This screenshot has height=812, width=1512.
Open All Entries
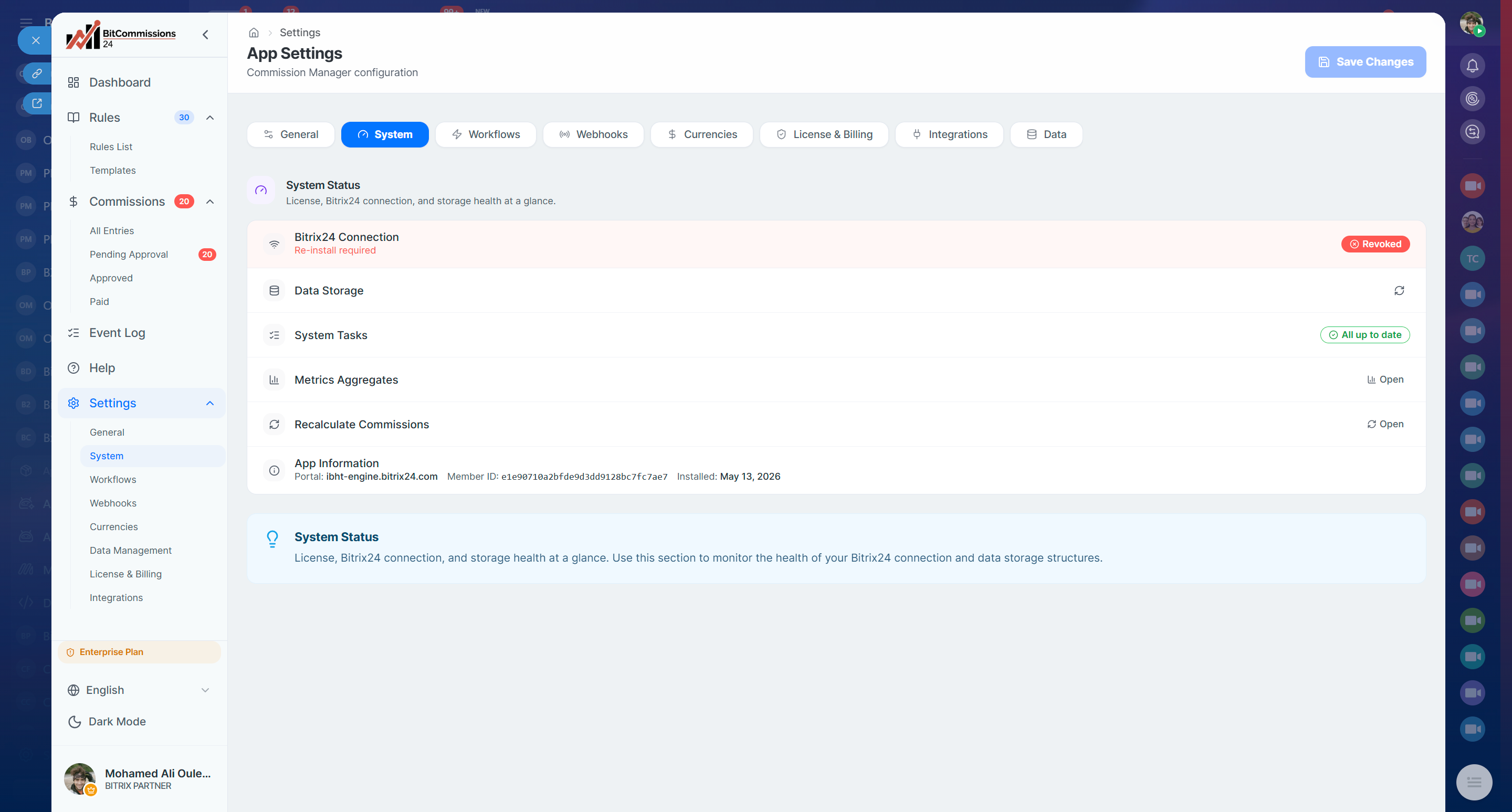[x=111, y=230]
